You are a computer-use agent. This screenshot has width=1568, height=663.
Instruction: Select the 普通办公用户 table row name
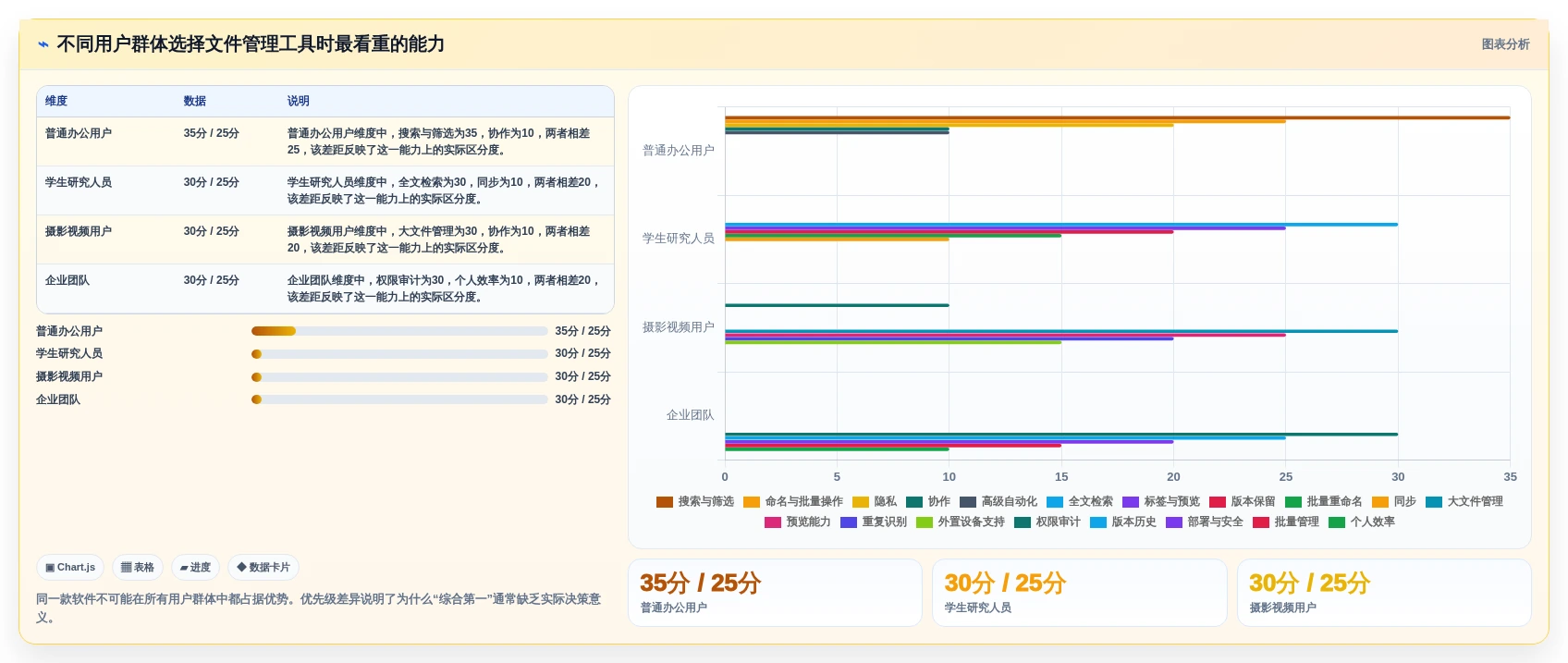(79, 133)
